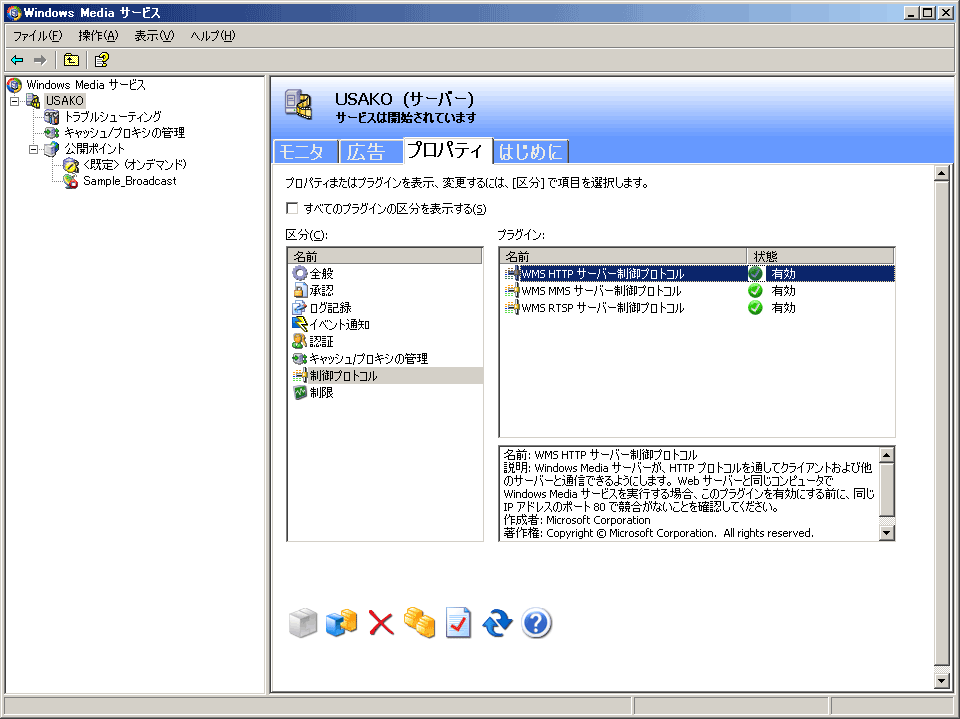This screenshot has height=719, width=960.
Task: Select the プロパティ tab
Action: click(448, 150)
